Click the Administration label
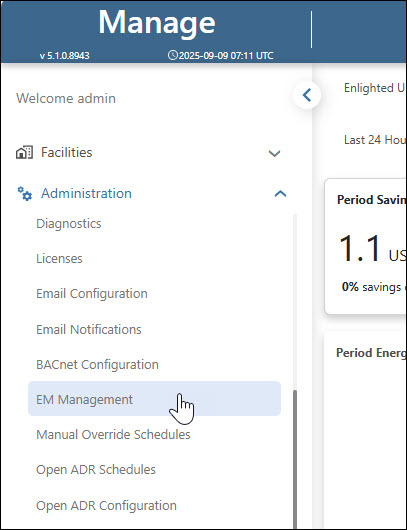The image size is (407, 530). [86, 193]
